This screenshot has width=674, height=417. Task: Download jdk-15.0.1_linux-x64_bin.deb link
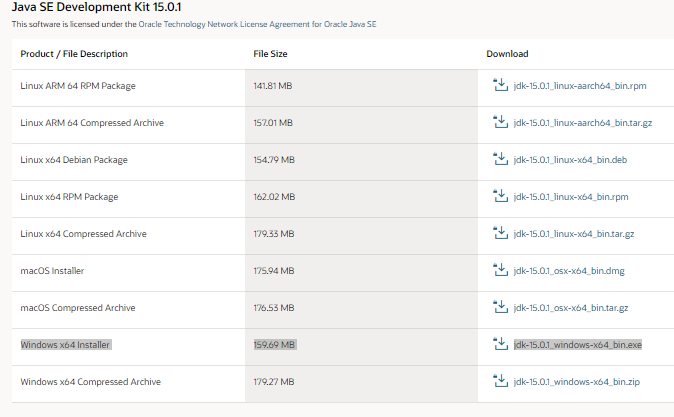[570, 160]
